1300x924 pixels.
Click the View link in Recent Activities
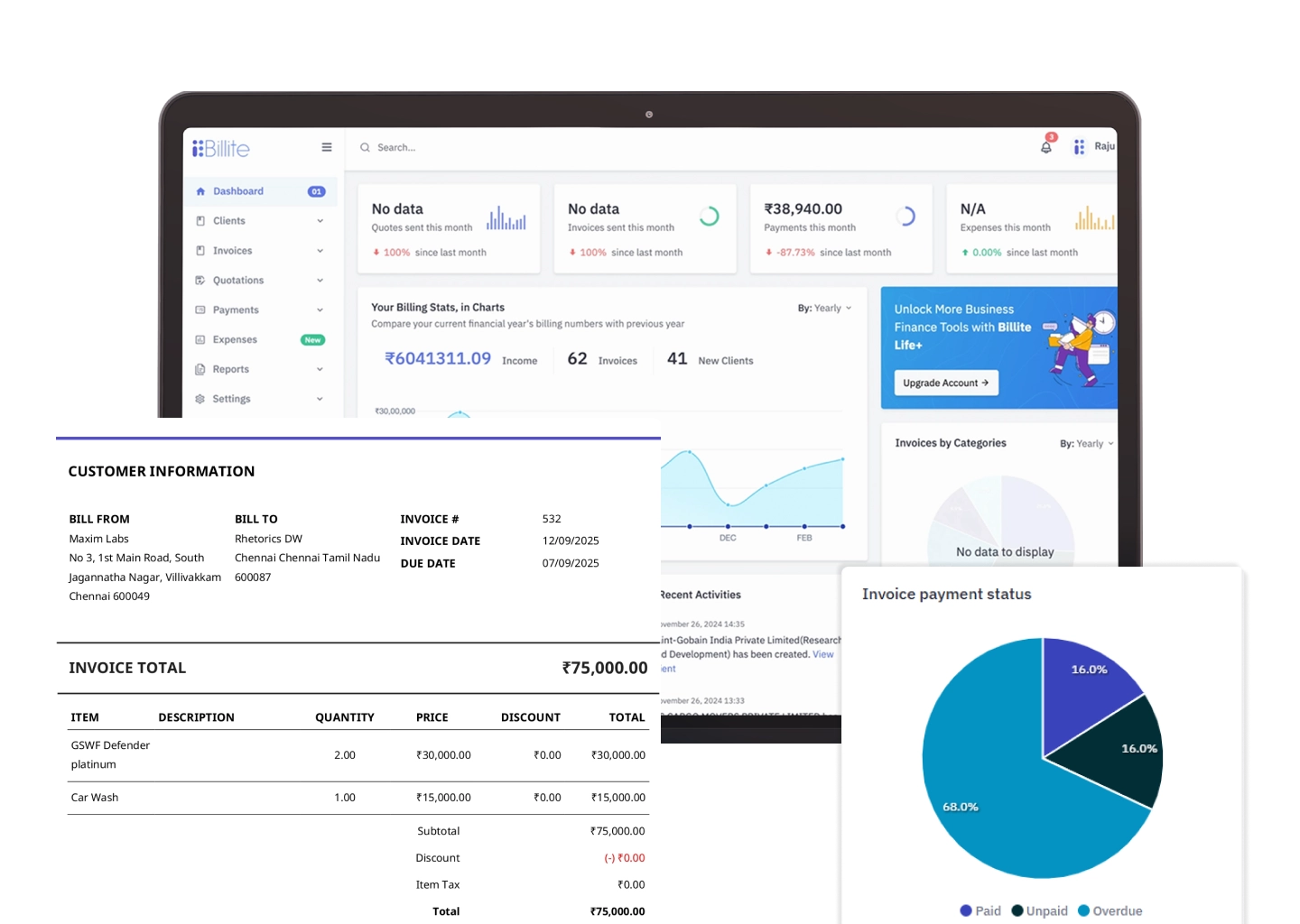[822, 654]
